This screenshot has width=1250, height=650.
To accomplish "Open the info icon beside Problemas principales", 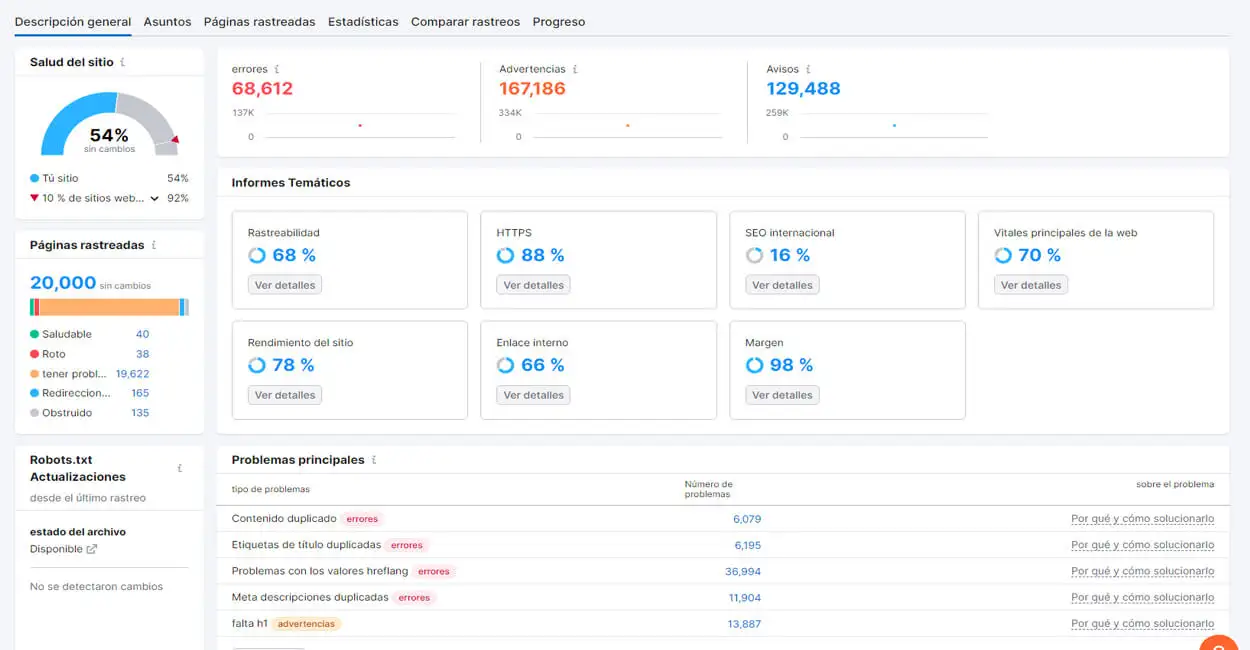I will (x=374, y=460).
